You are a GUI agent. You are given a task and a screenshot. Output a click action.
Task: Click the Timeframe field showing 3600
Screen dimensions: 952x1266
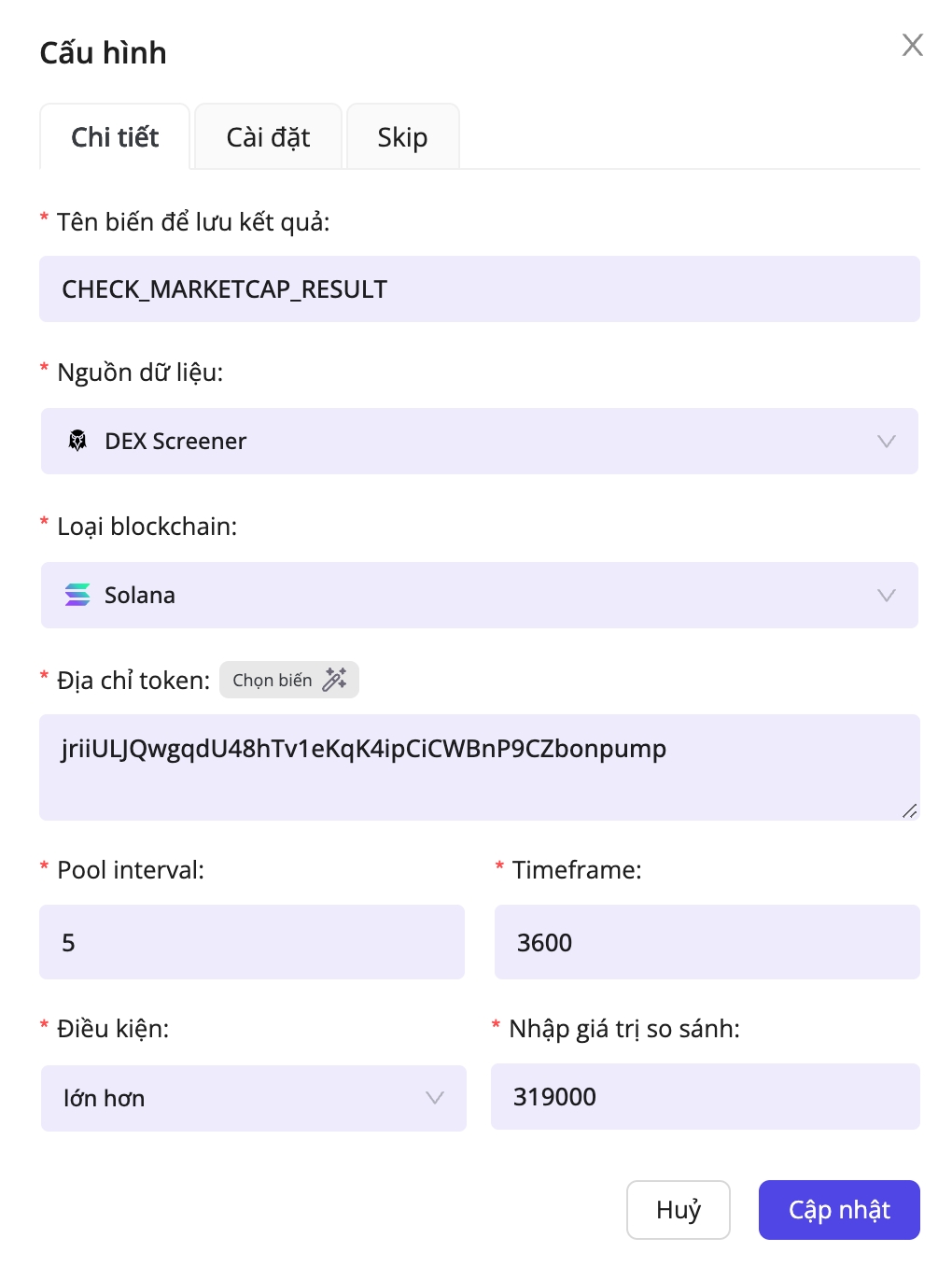point(707,942)
